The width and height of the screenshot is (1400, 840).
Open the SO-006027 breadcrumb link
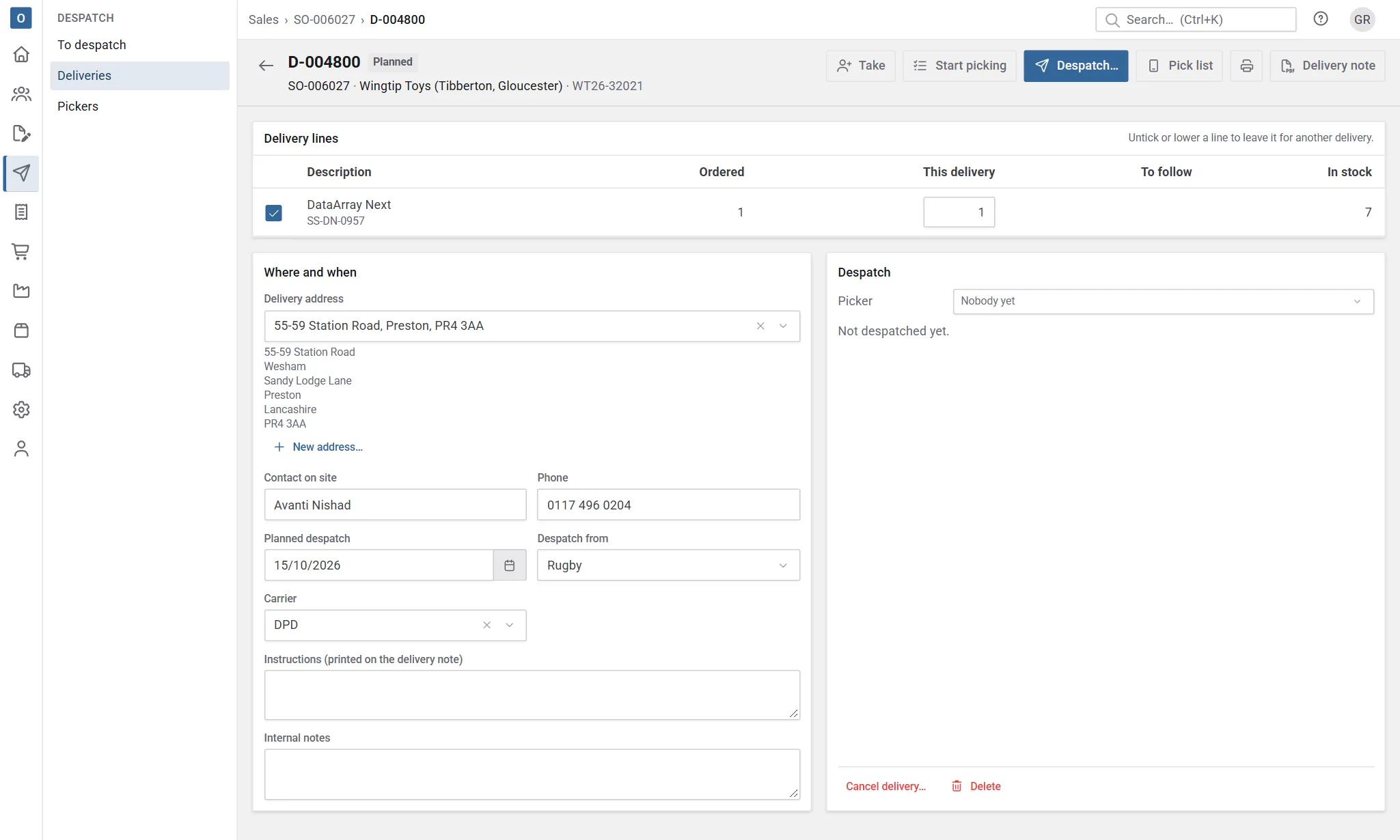point(325,20)
